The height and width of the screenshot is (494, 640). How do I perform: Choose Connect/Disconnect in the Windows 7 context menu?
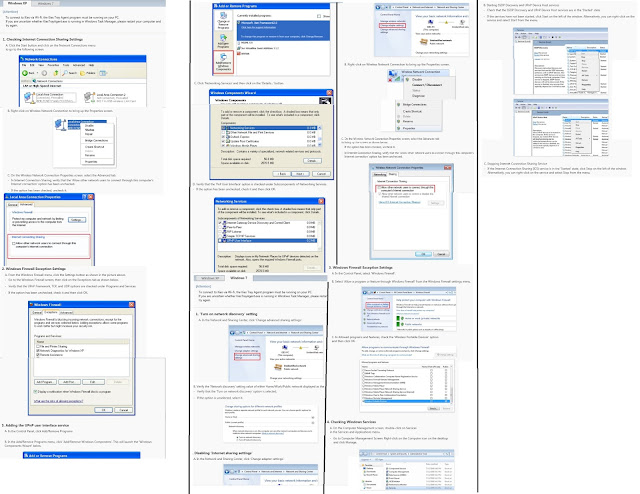[x=427, y=85]
